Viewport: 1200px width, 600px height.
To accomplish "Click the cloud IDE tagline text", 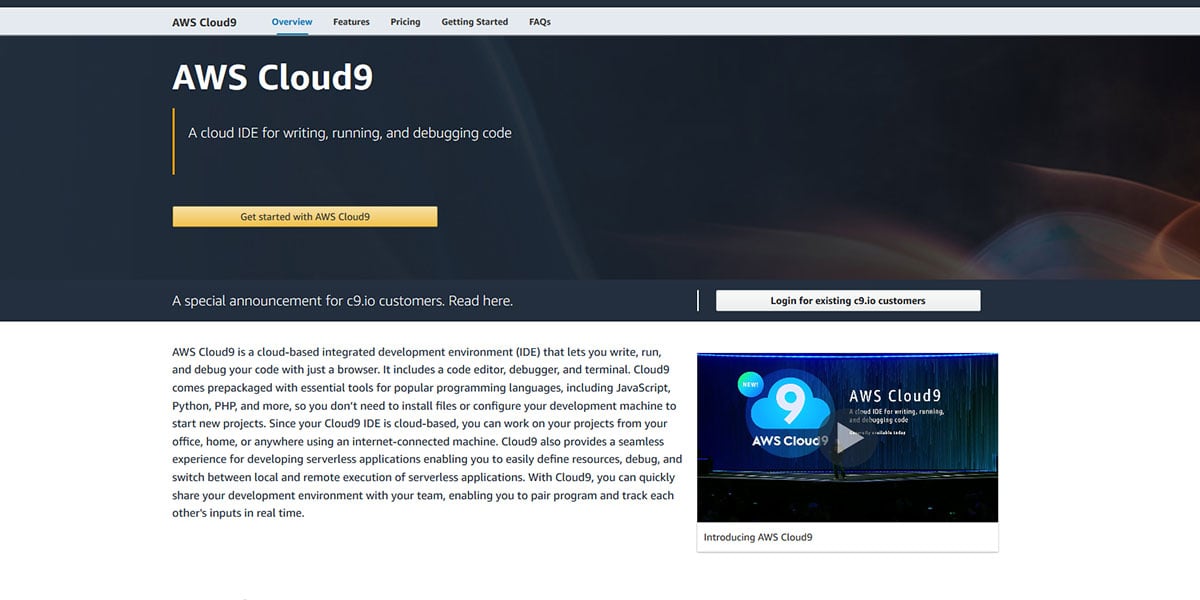I will click(x=350, y=133).
